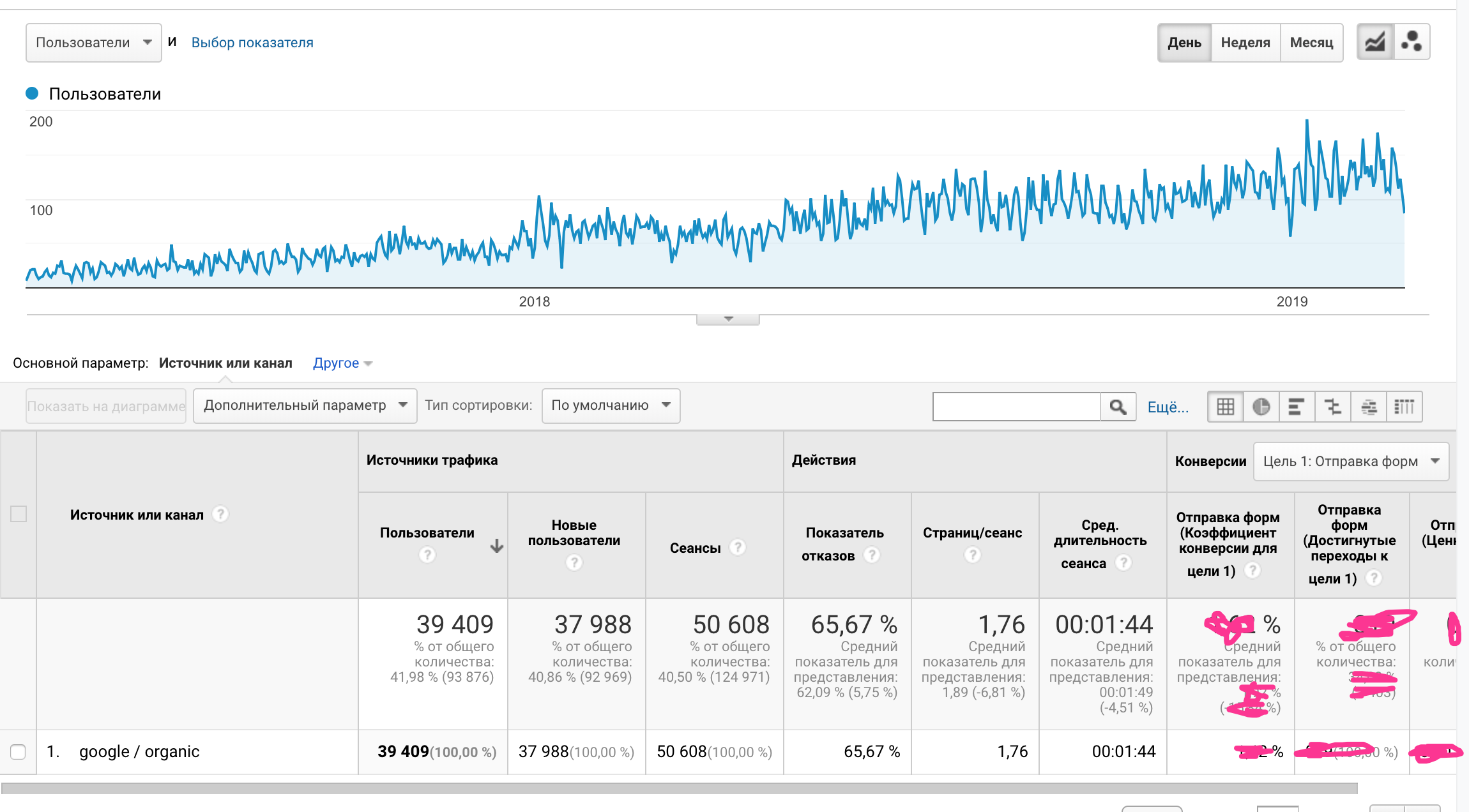The height and width of the screenshot is (812, 1469).
Task: Open help for Источник или канал column
Action: coord(220,514)
